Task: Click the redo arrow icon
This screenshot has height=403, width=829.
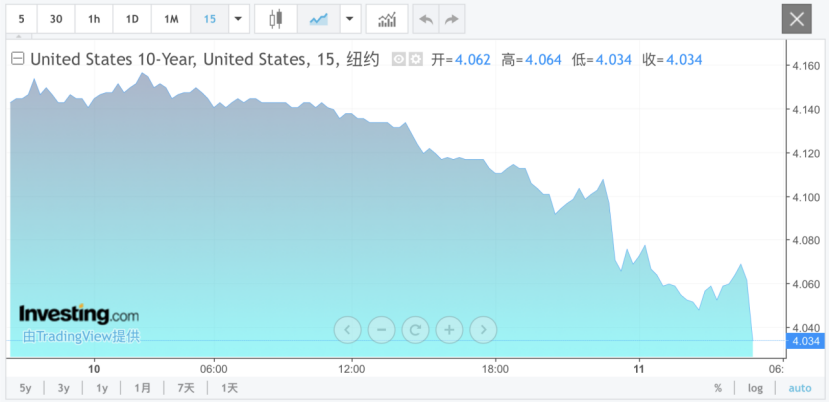Action: pos(452,19)
